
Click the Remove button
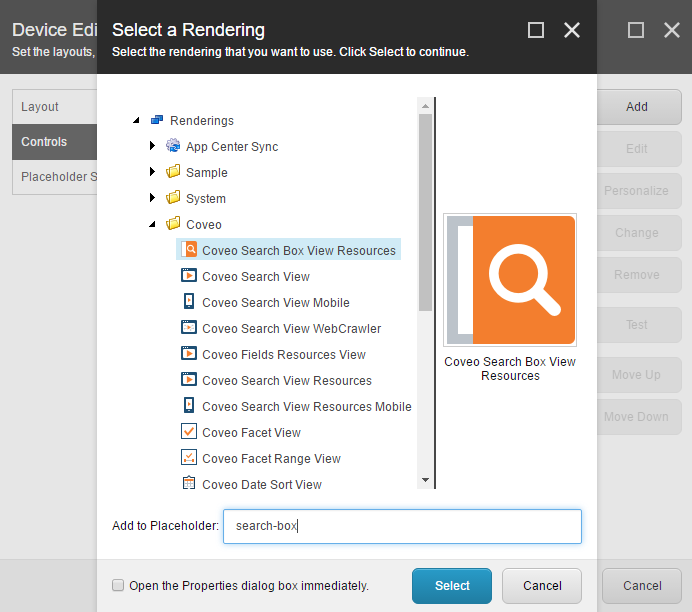[639, 275]
